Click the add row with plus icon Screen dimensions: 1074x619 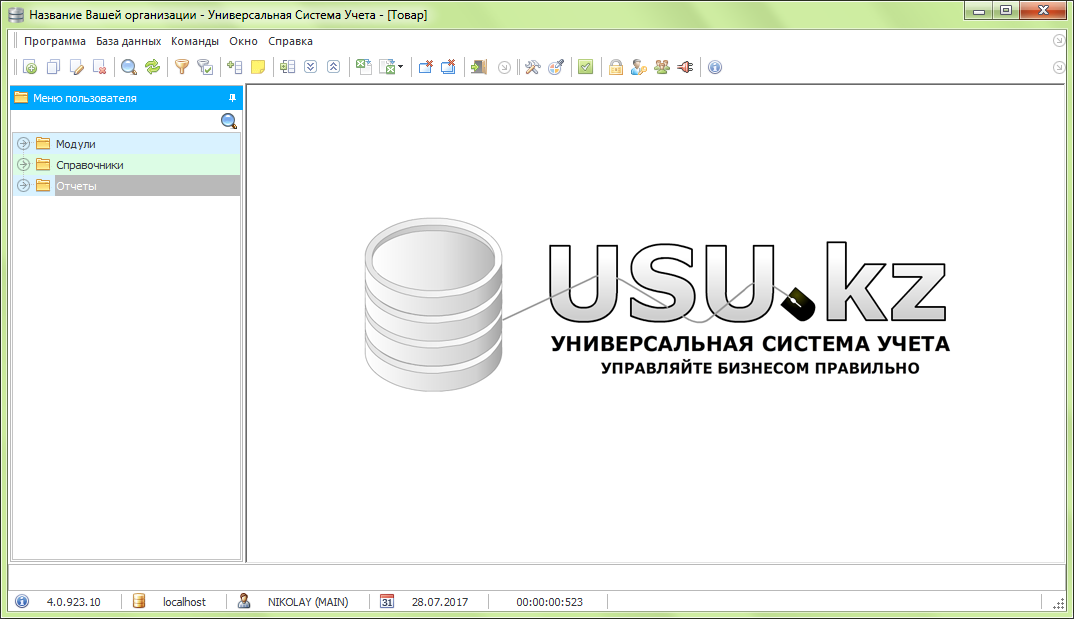pos(234,67)
